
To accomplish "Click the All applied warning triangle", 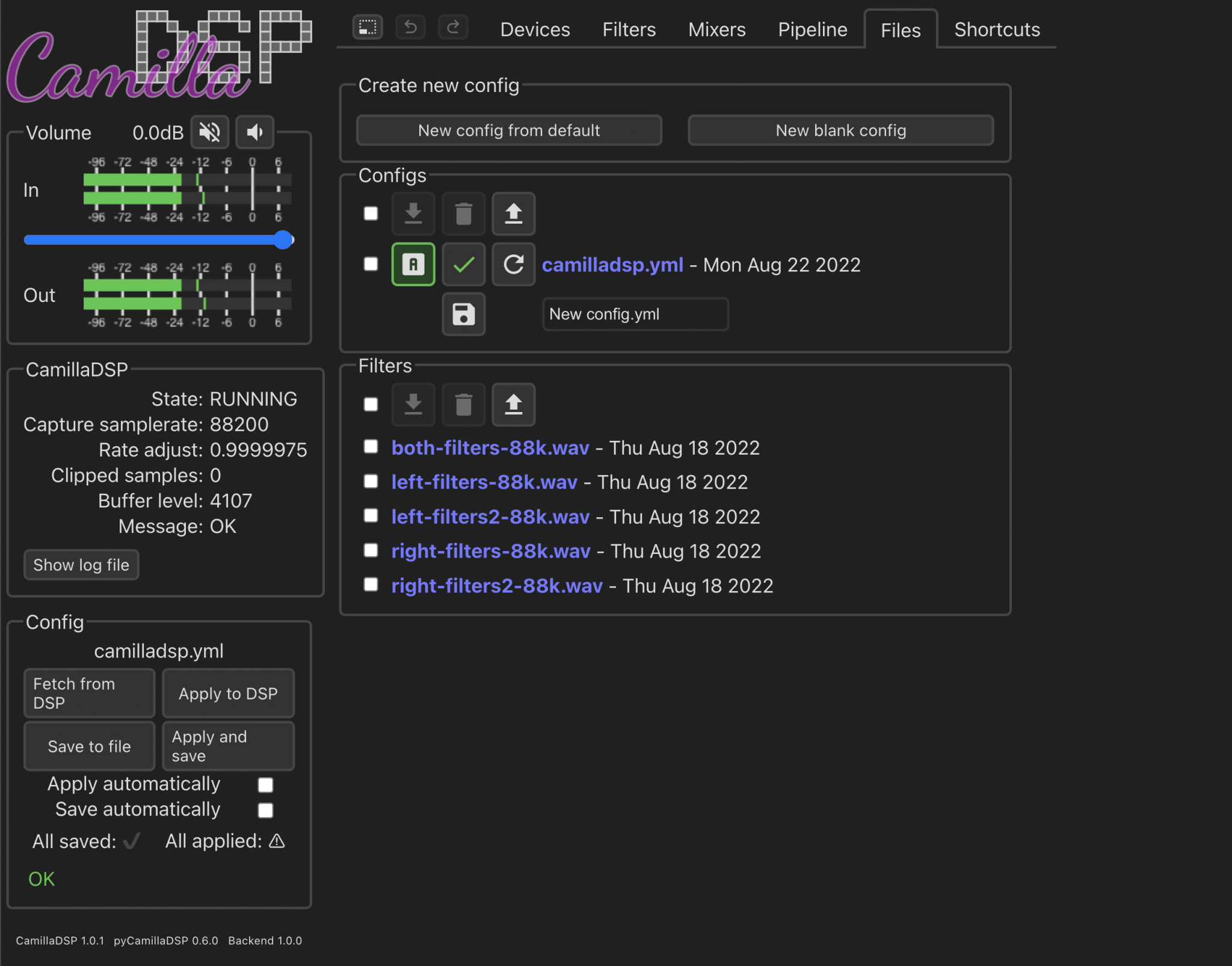I will [277, 841].
